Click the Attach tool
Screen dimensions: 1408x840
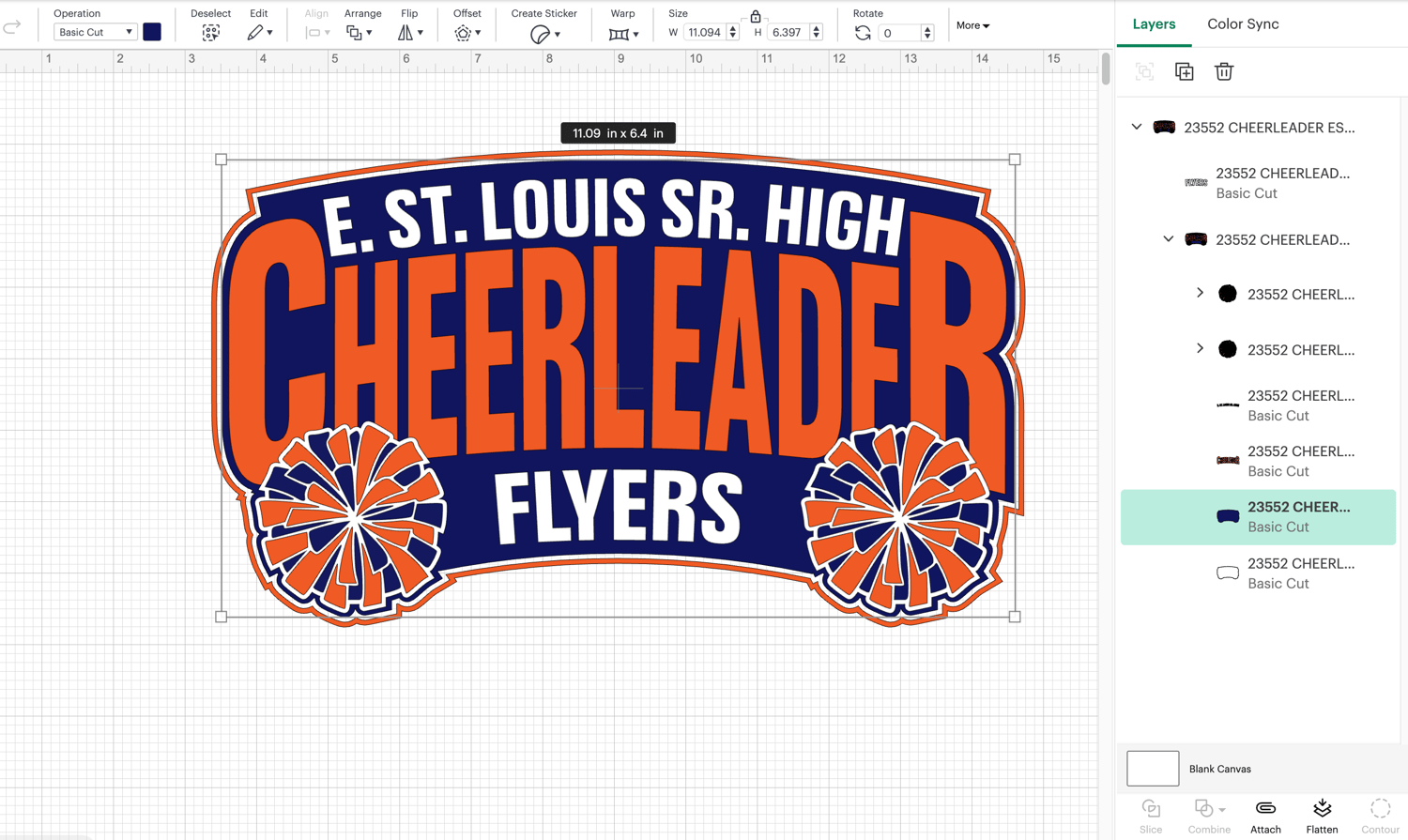click(x=1265, y=816)
